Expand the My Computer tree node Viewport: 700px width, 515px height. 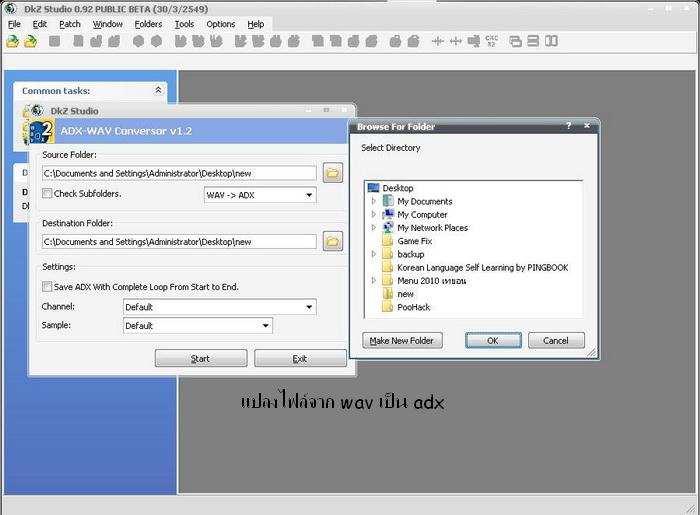coord(374,215)
